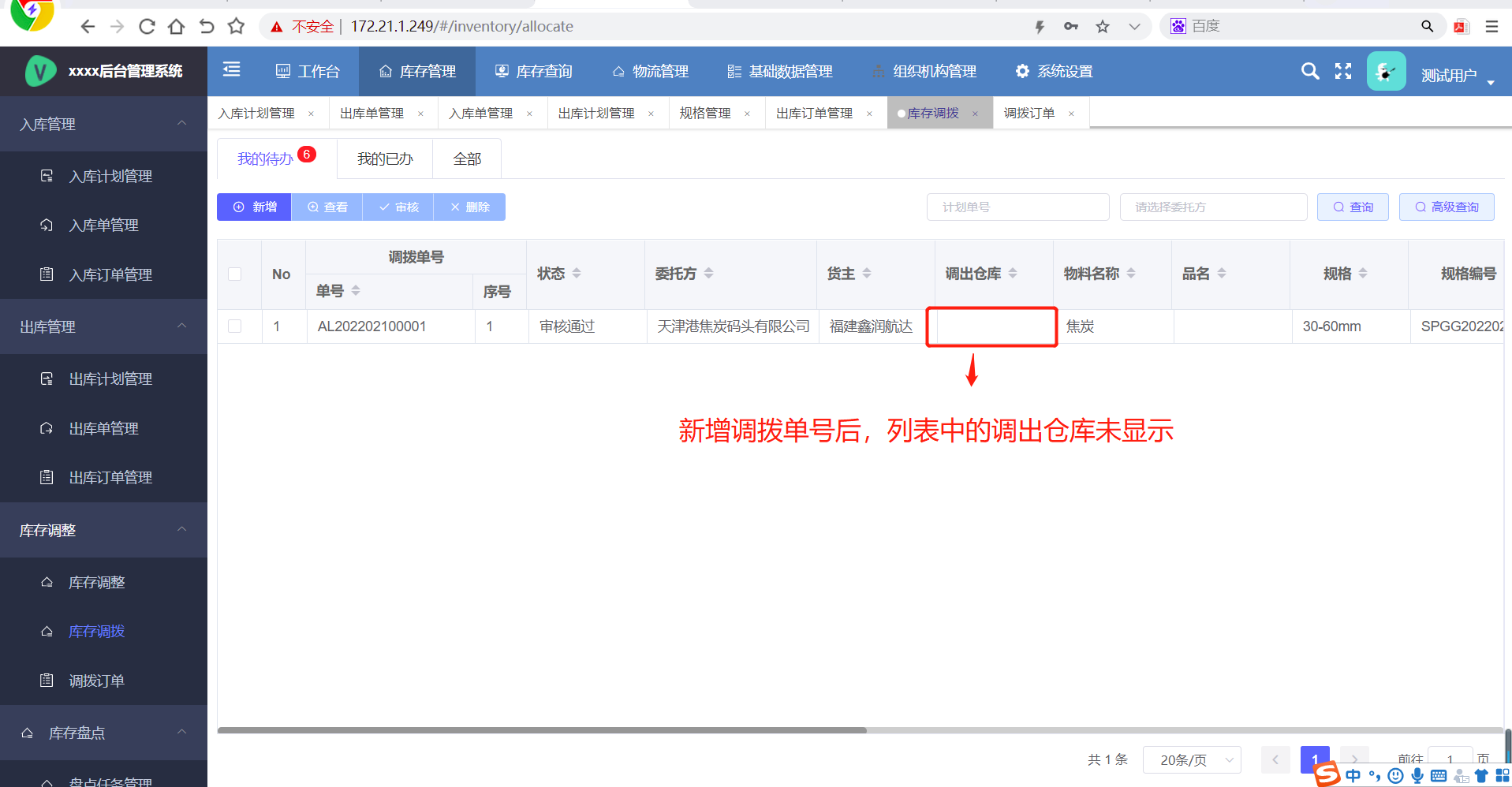Image resolution: width=1512 pixels, height=787 pixels.
Task: Sort by the 物料名称 column
Action: pos(1131,273)
